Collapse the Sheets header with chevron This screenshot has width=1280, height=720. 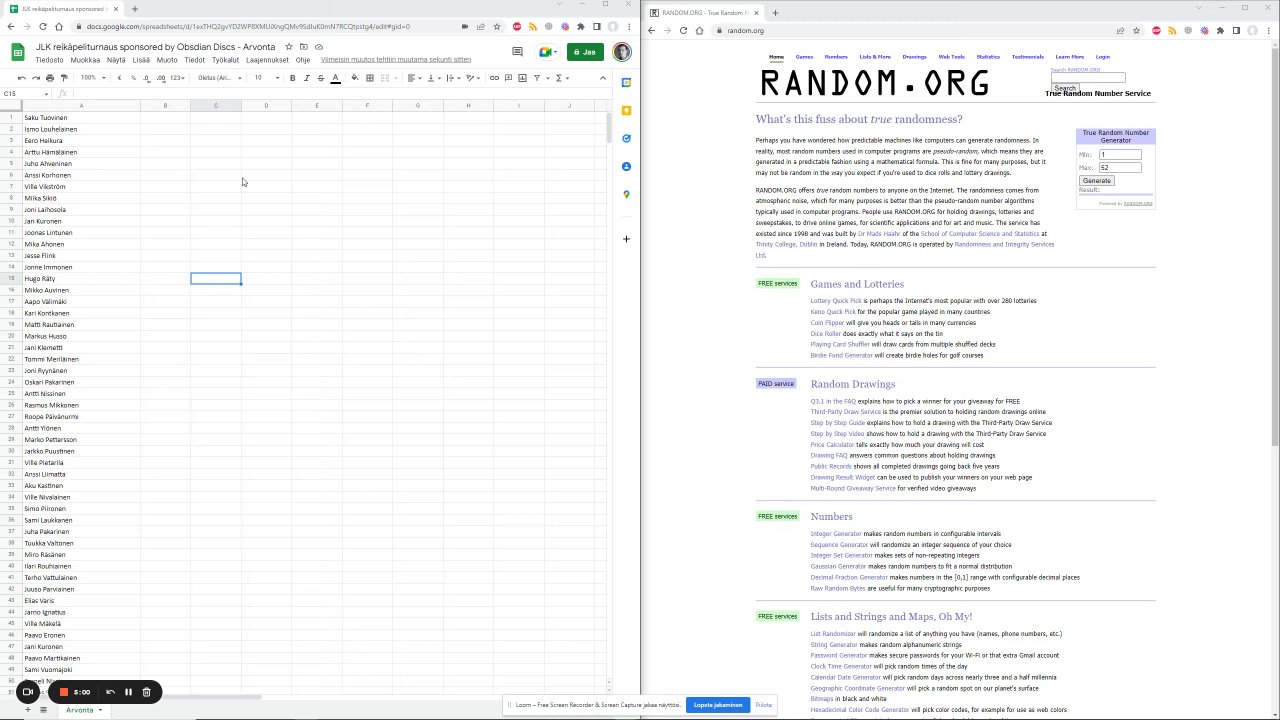coord(602,78)
